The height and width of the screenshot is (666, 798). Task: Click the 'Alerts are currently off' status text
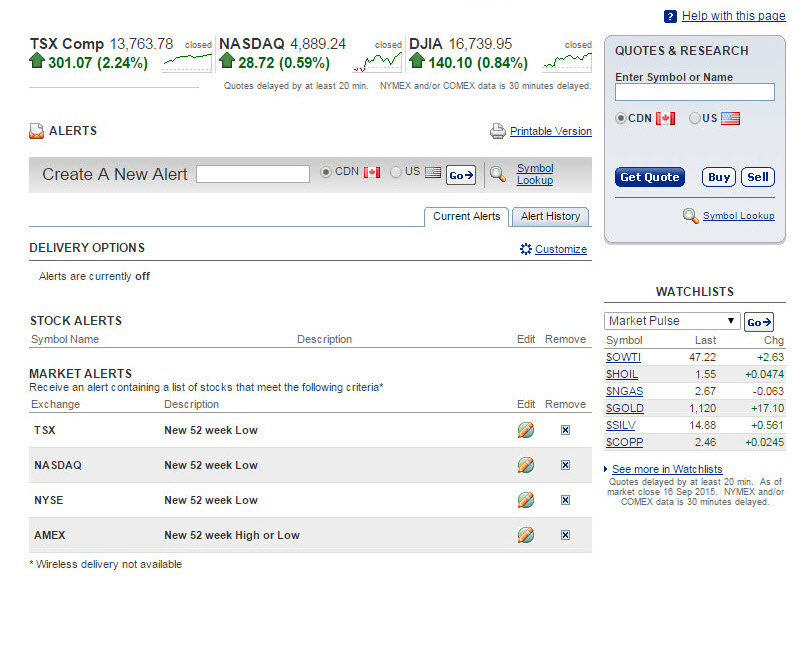94,276
